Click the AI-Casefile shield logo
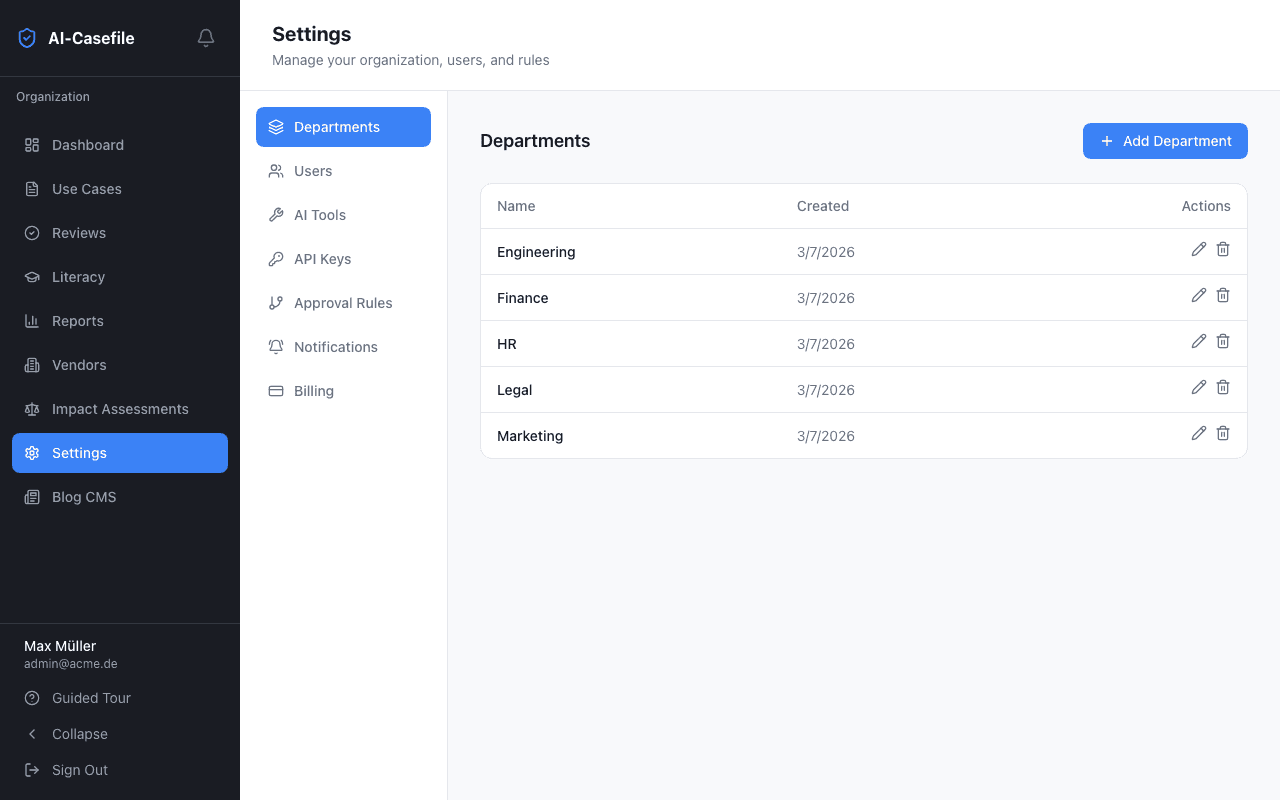The height and width of the screenshot is (800, 1280). coord(27,38)
